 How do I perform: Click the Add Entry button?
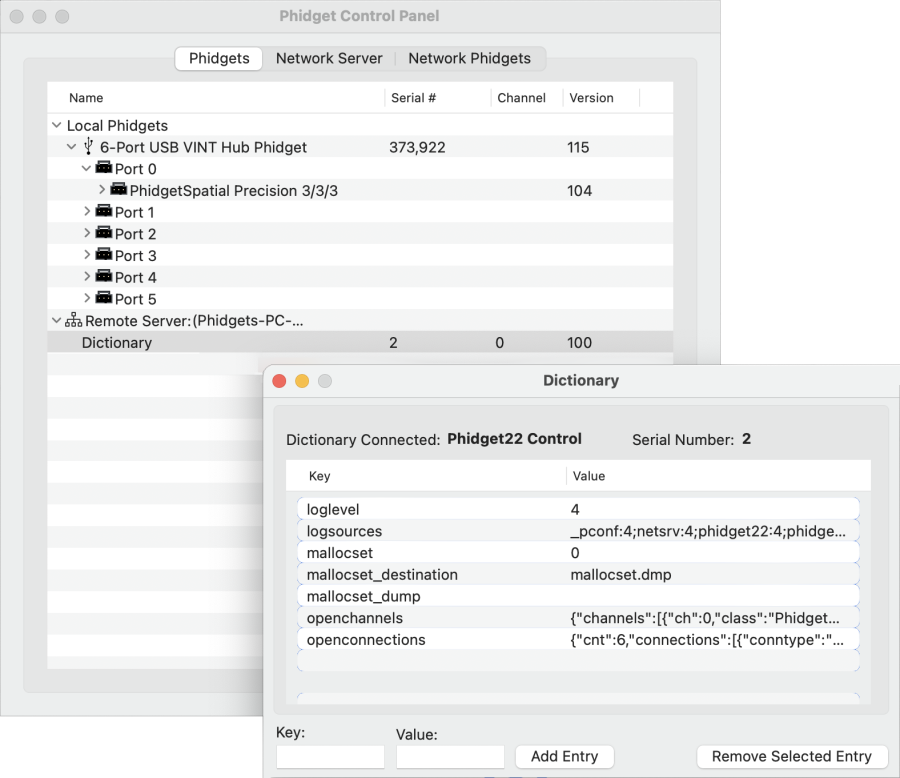[564, 756]
